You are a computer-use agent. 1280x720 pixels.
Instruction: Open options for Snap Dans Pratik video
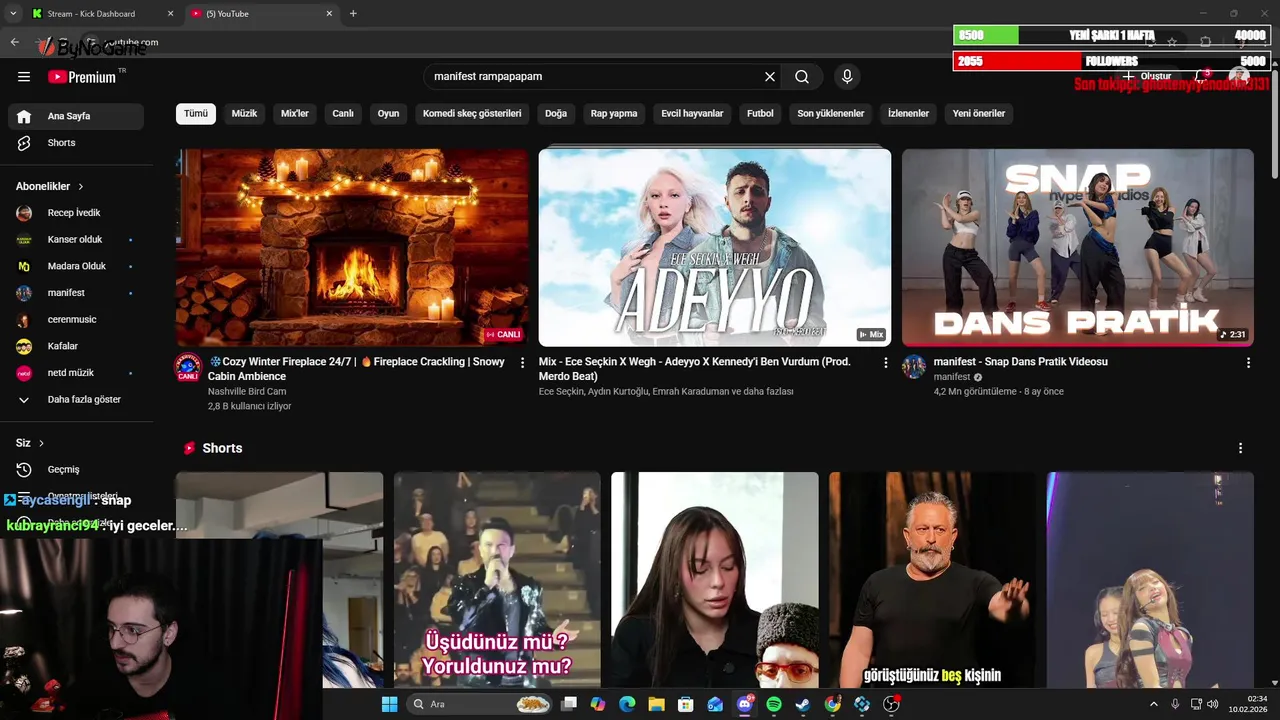click(1248, 363)
